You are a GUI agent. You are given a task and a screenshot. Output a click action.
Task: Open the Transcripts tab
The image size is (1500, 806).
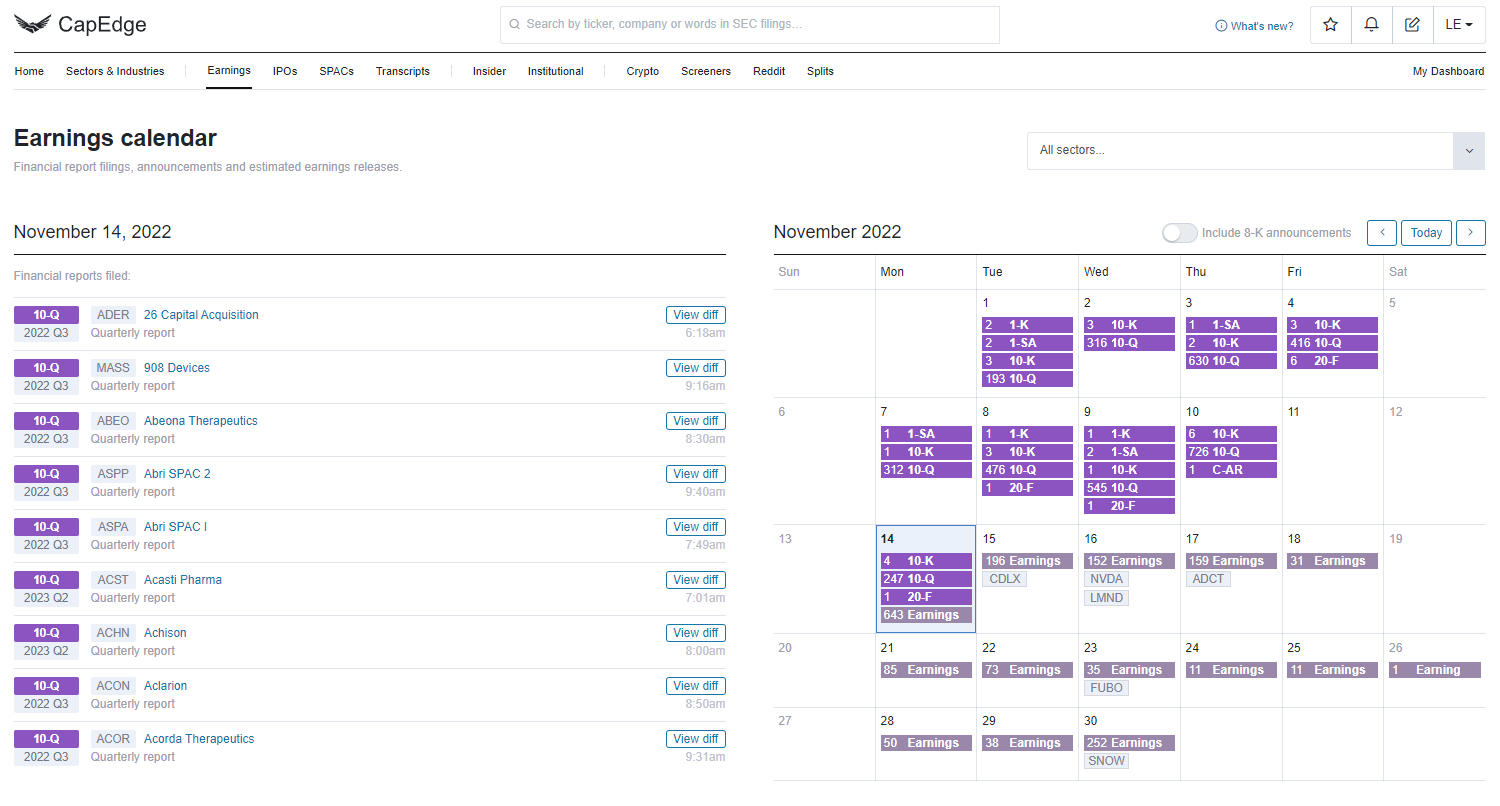(403, 71)
